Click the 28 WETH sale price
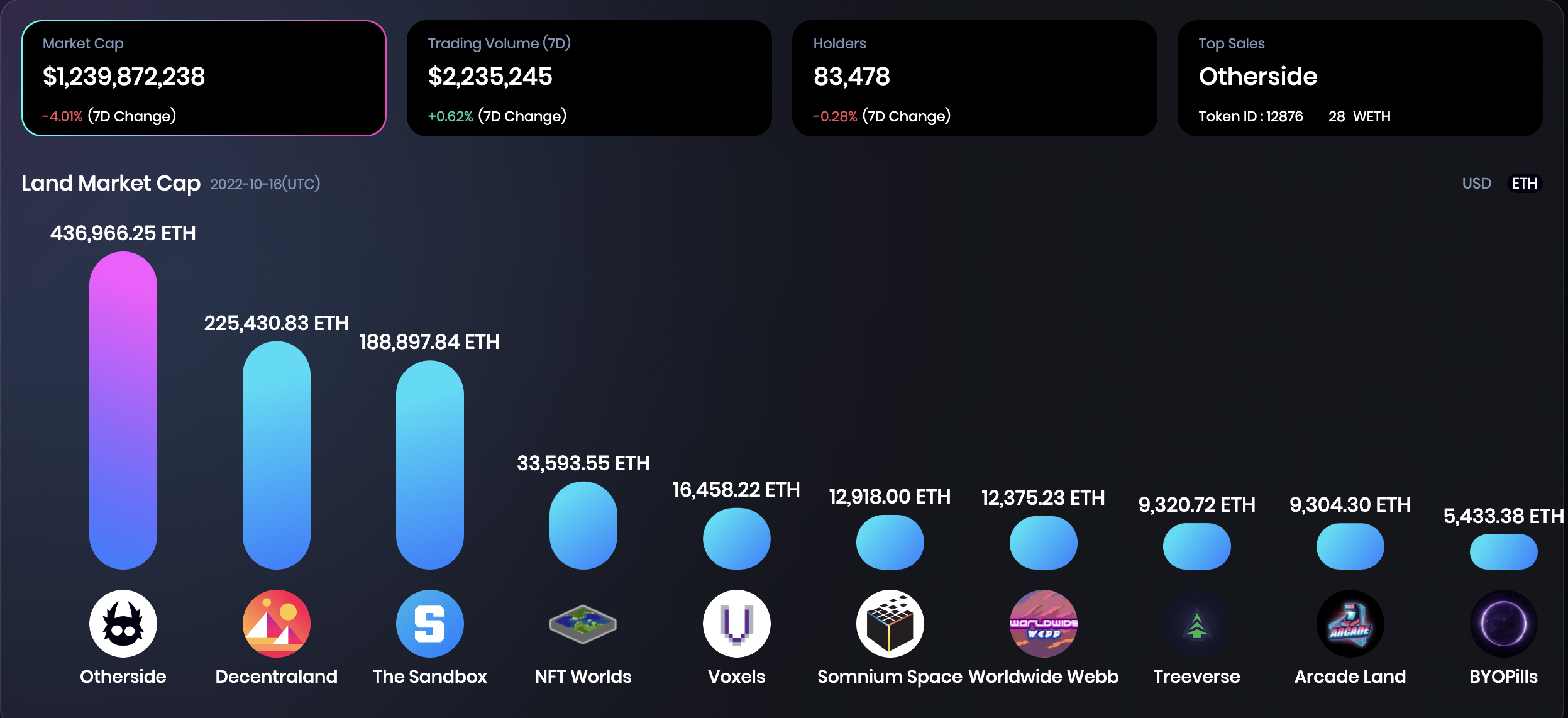The image size is (1568, 718). pos(1359,116)
